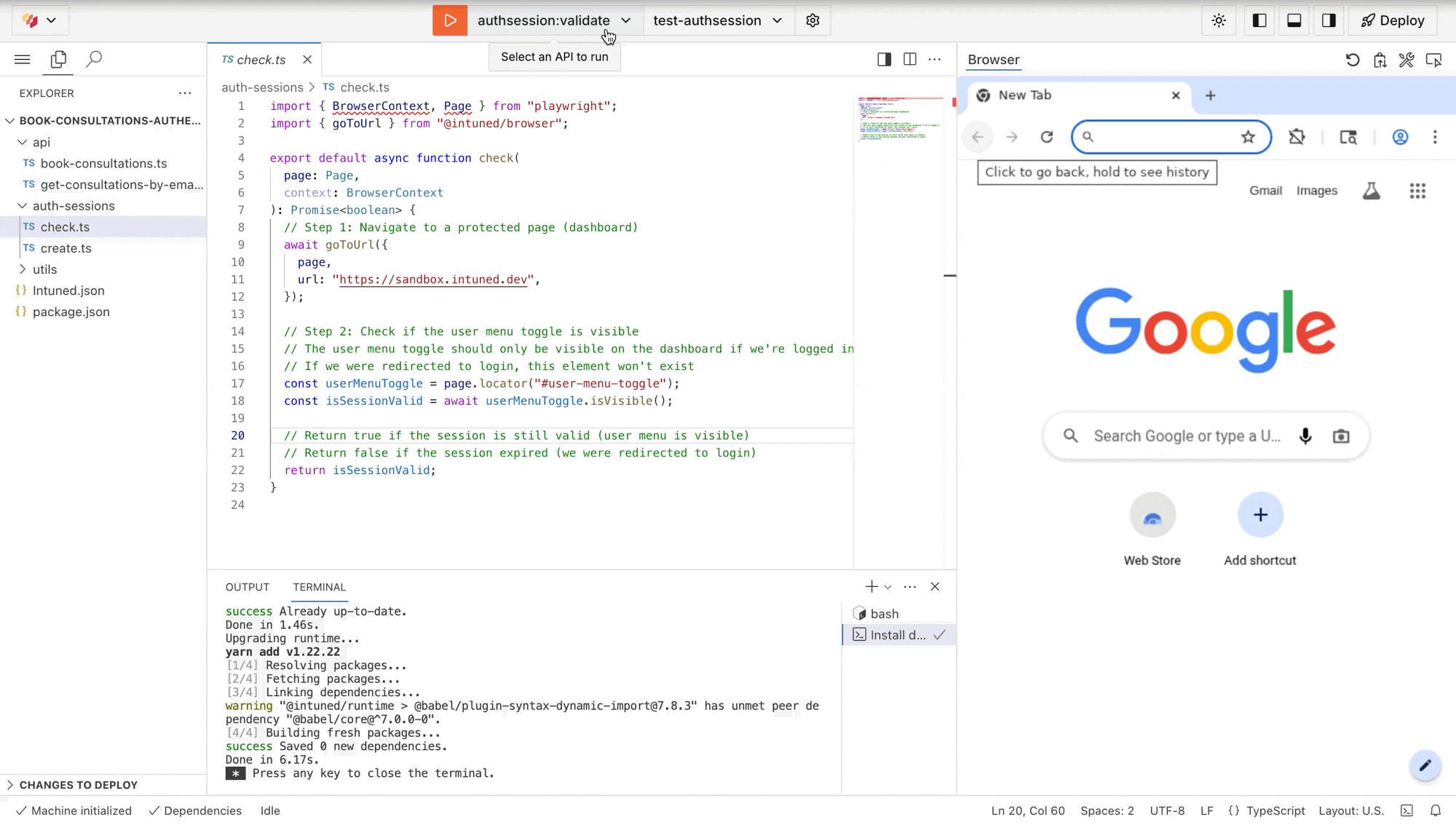Screen dimensions: 1456x825
Task: Open the browser tools wrench icon
Action: pyautogui.click(x=1406, y=60)
